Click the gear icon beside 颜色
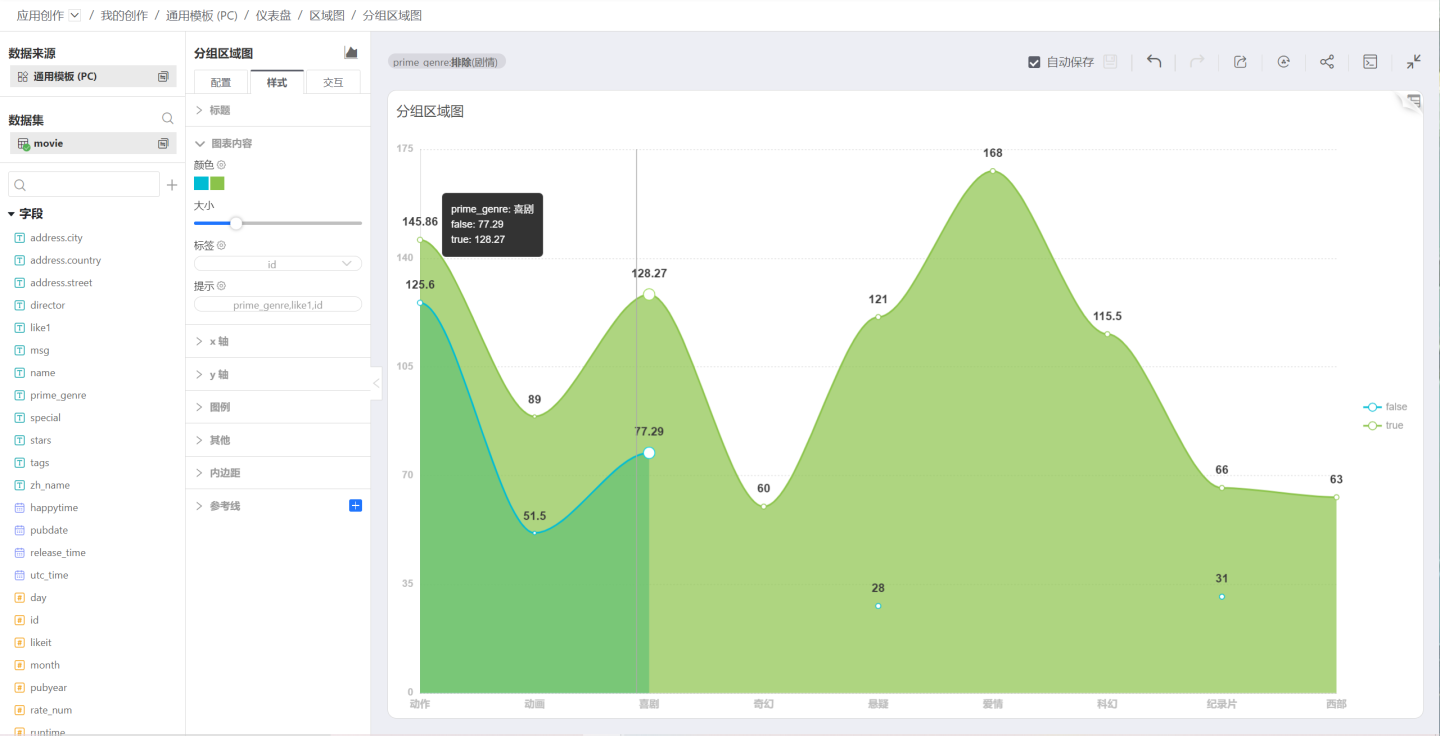The image size is (1440, 736). click(x=222, y=165)
